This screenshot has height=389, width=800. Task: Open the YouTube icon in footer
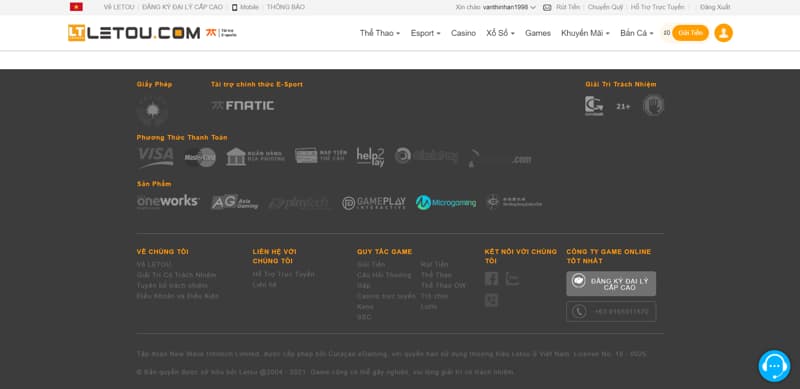pyautogui.click(x=512, y=279)
